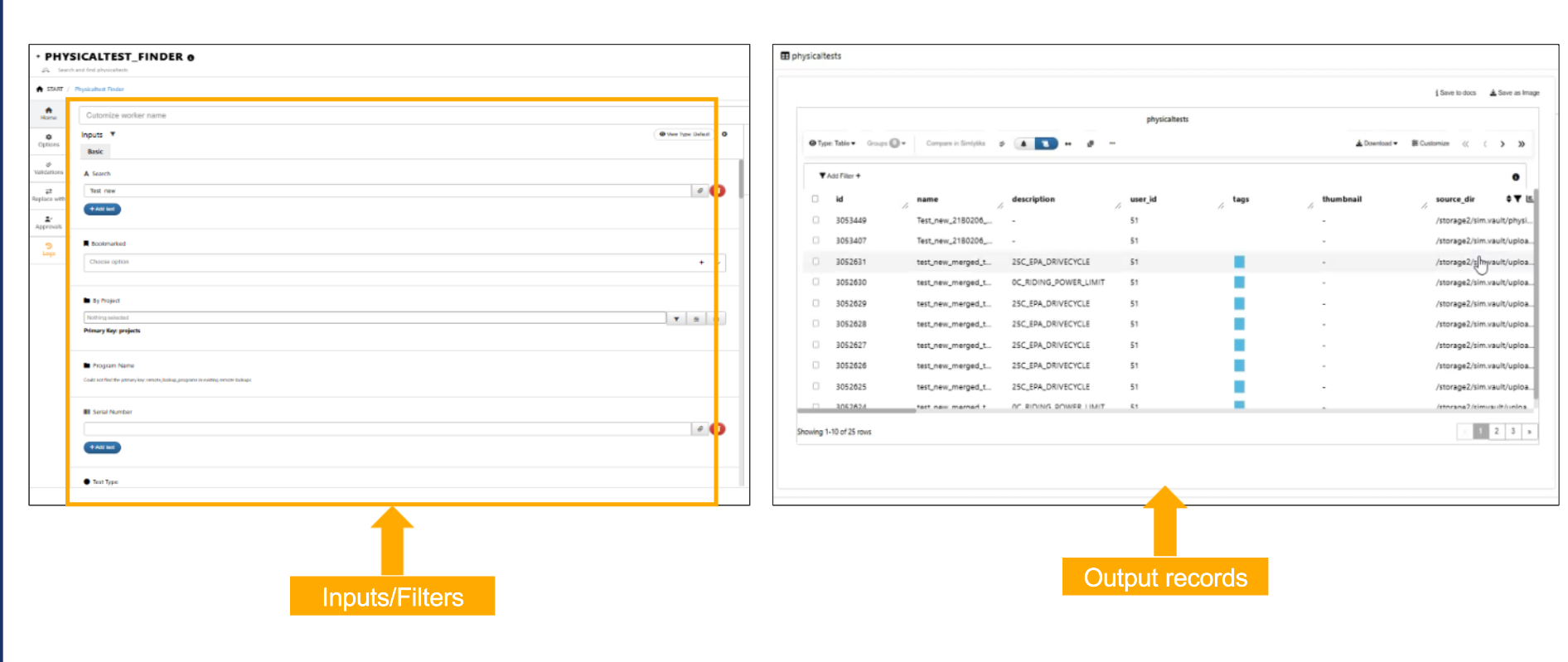Check the box for row 3052630
This screenshot has width=1568, height=662.
(815, 283)
